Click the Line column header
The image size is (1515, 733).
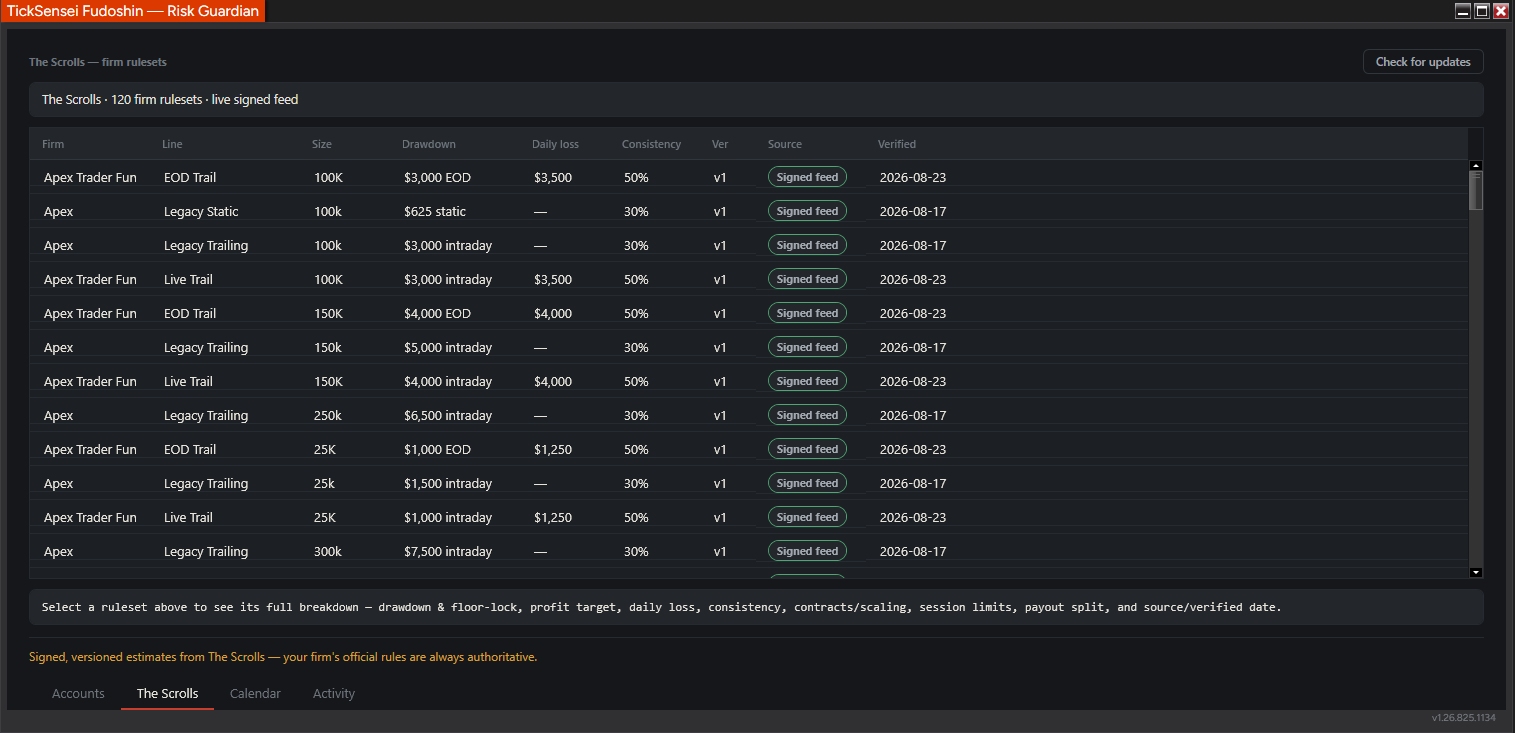click(x=172, y=144)
